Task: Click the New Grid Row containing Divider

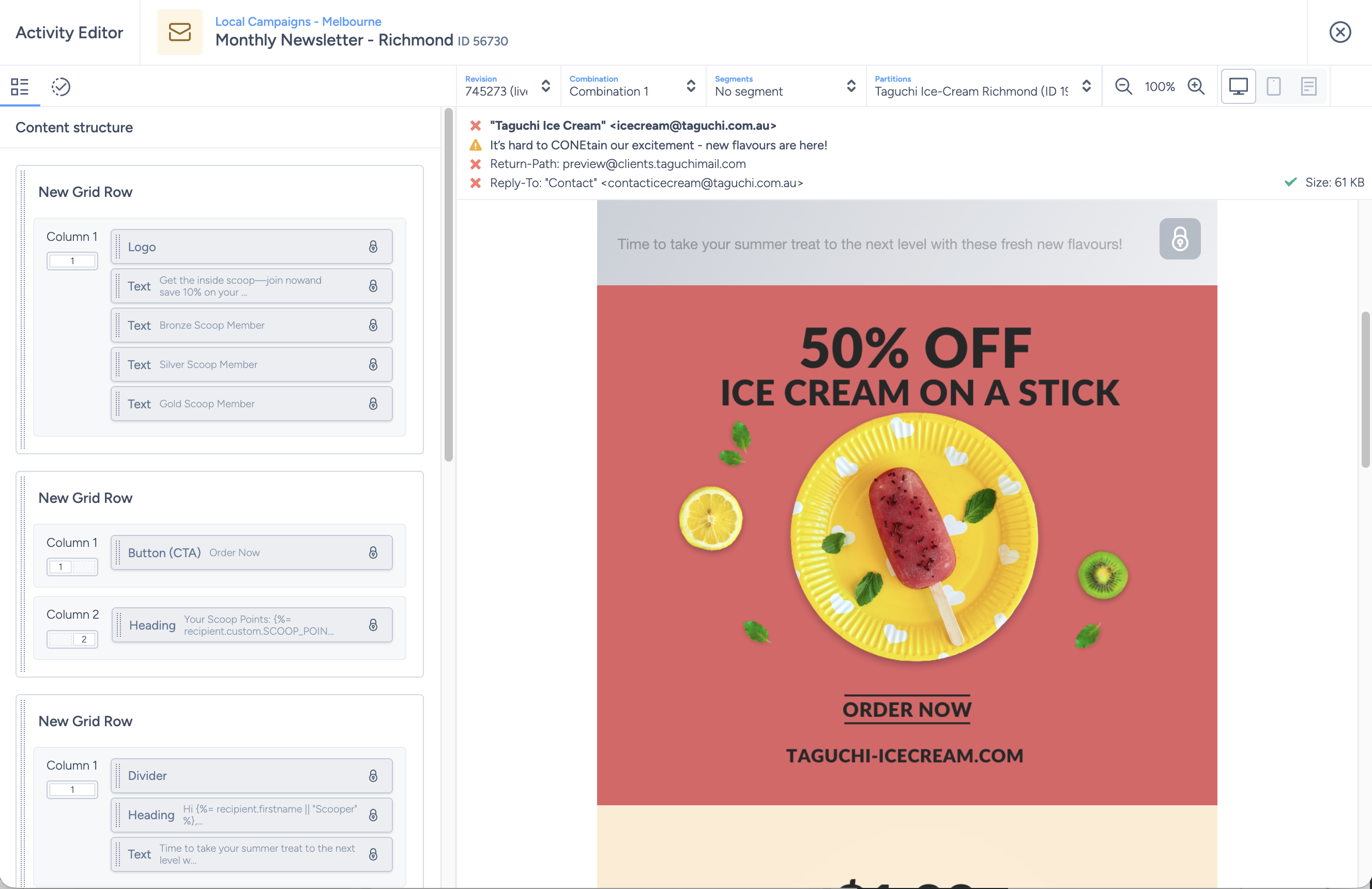Action: coord(85,721)
